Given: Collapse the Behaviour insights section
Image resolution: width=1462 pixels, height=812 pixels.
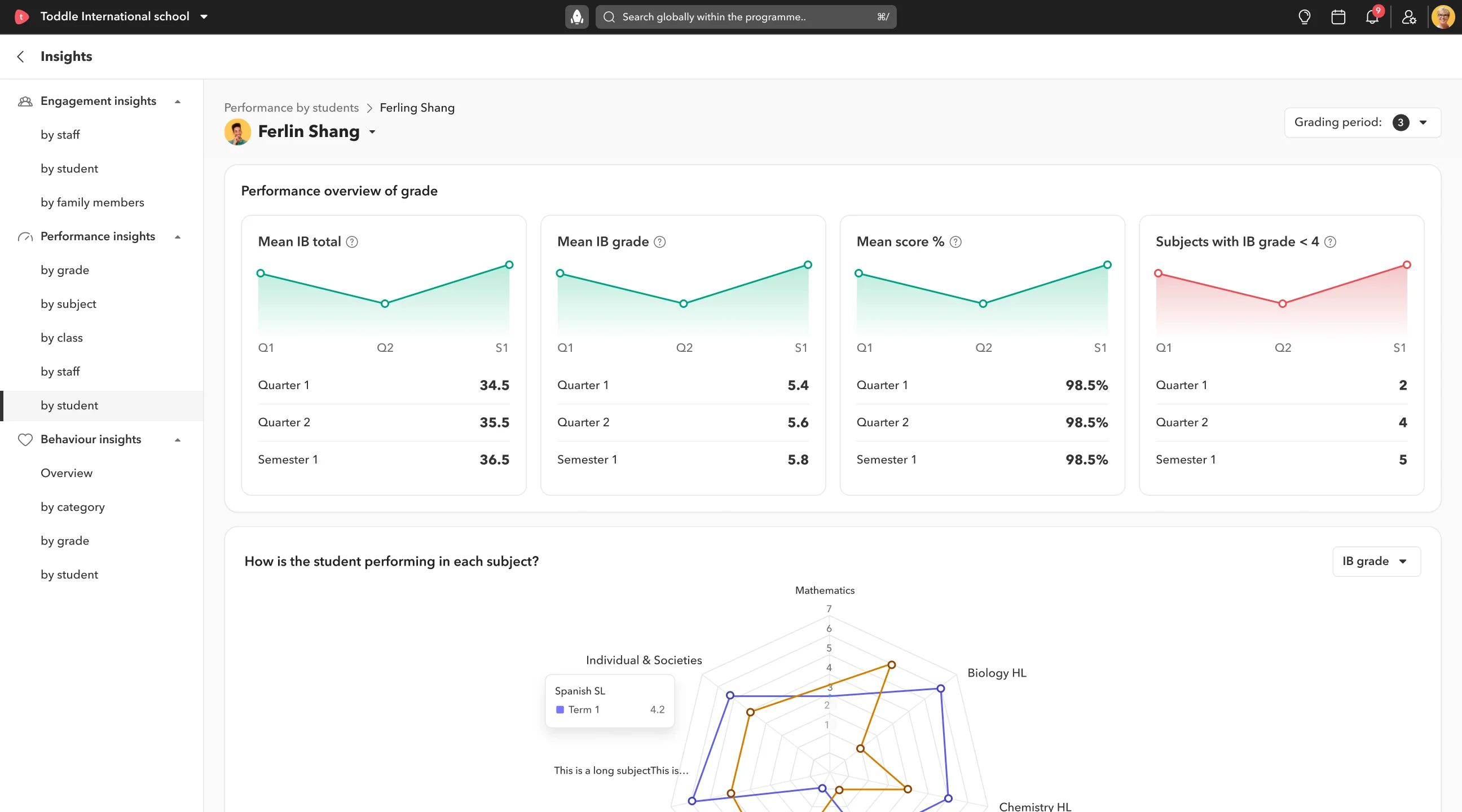Looking at the screenshot, I should point(178,440).
